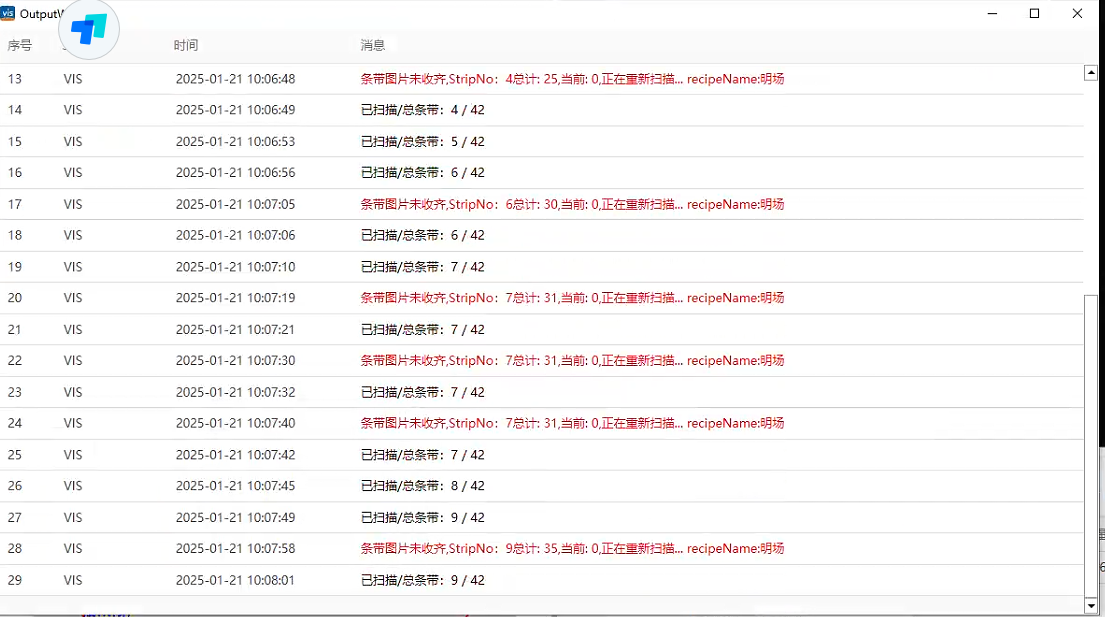Minimize the Output window
Image resolution: width=1105 pixels, height=617 pixels.
click(992, 13)
